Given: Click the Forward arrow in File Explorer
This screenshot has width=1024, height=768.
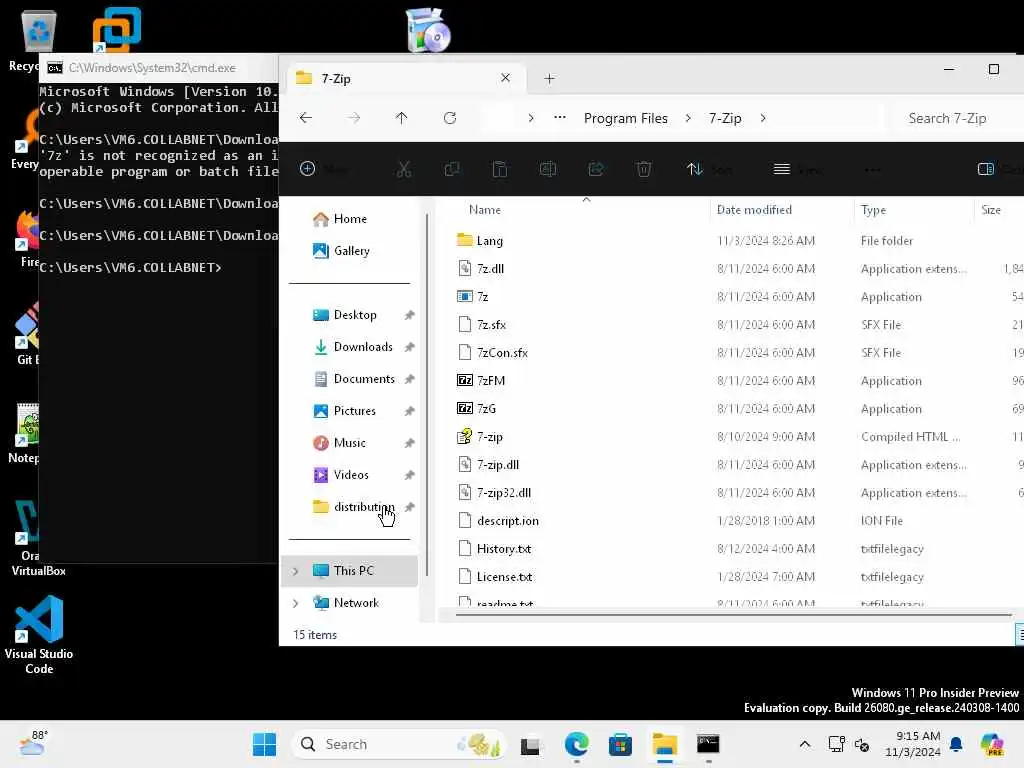Looking at the screenshot, I should (354, 118).
